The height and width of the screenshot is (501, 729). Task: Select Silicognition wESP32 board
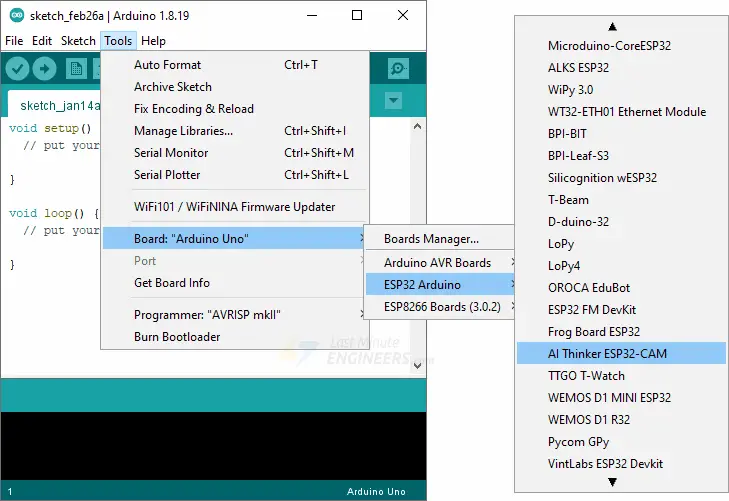tap(621, 178)
